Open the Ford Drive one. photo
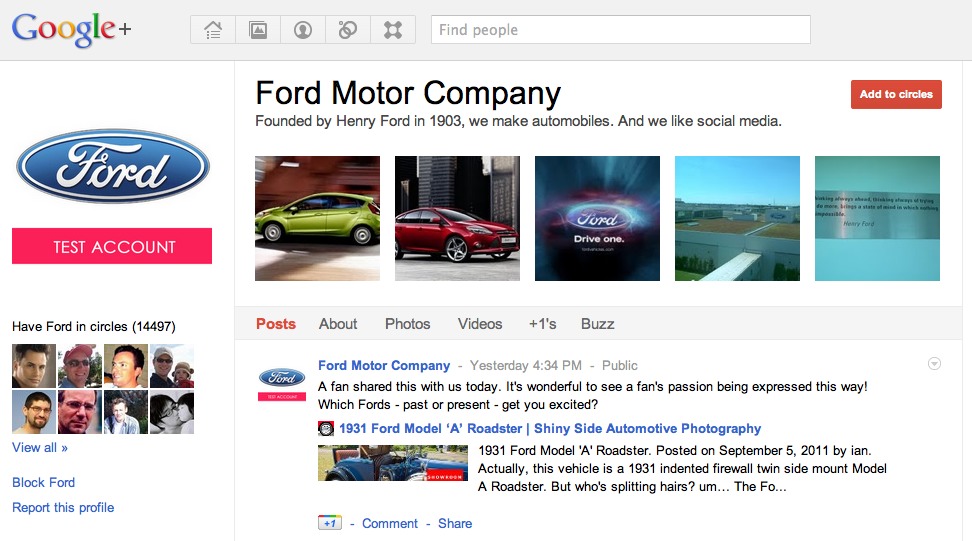 [598, 218]
